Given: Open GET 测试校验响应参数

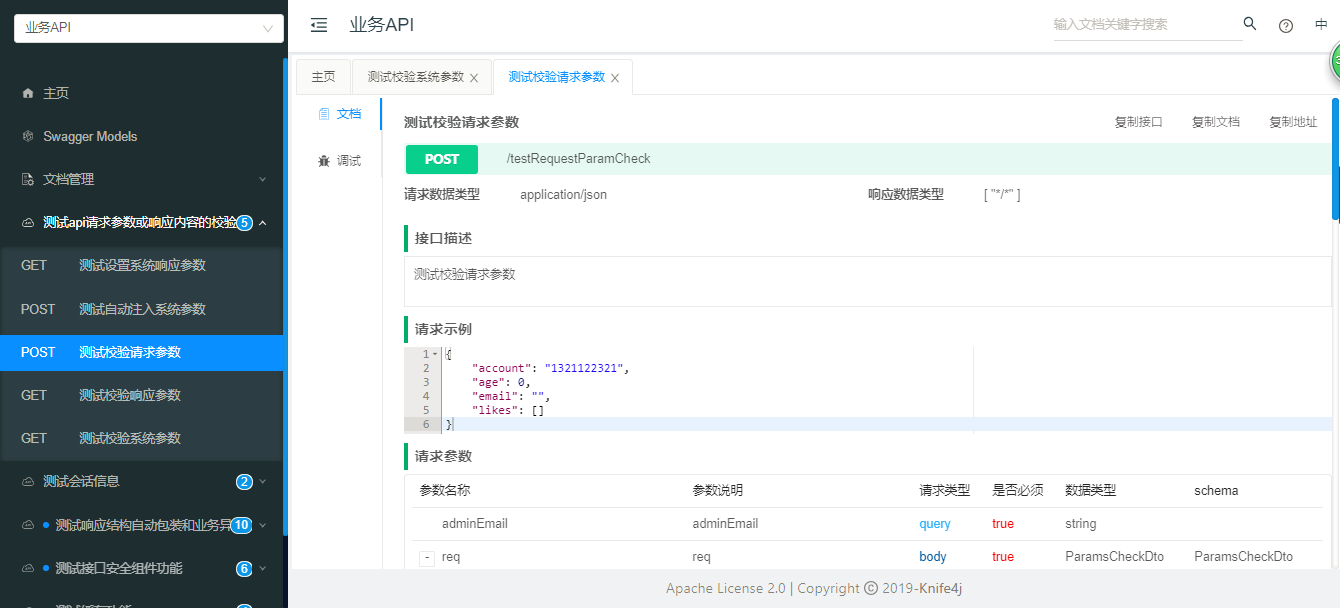Looking at the screenshot, I should 142,395.
